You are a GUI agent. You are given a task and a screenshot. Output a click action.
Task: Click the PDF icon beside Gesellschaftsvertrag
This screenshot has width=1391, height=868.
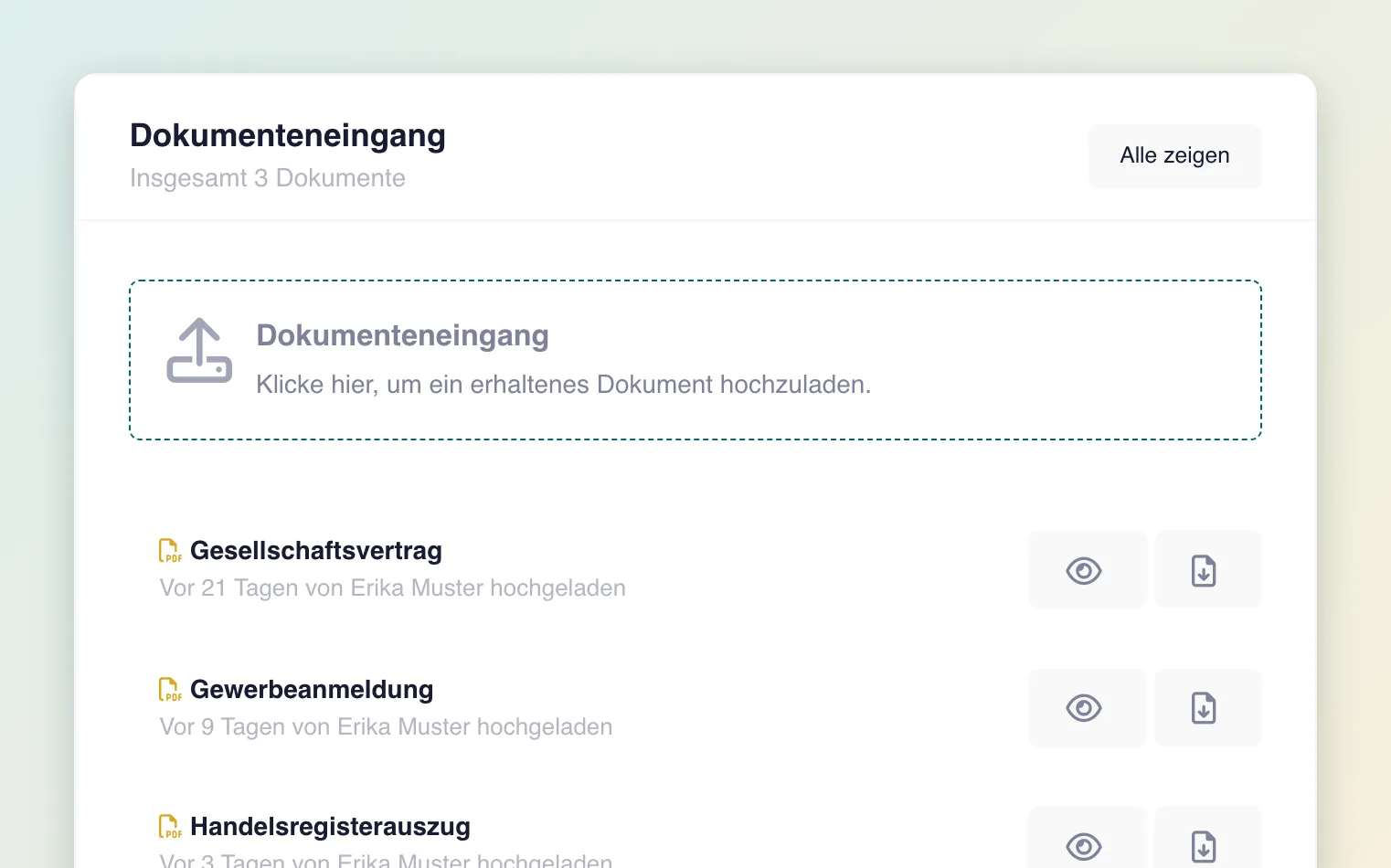click(x=170, y=551)
